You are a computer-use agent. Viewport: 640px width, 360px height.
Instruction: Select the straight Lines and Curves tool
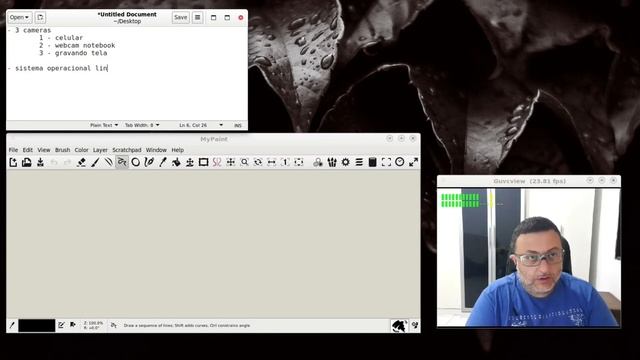(108, 162)
